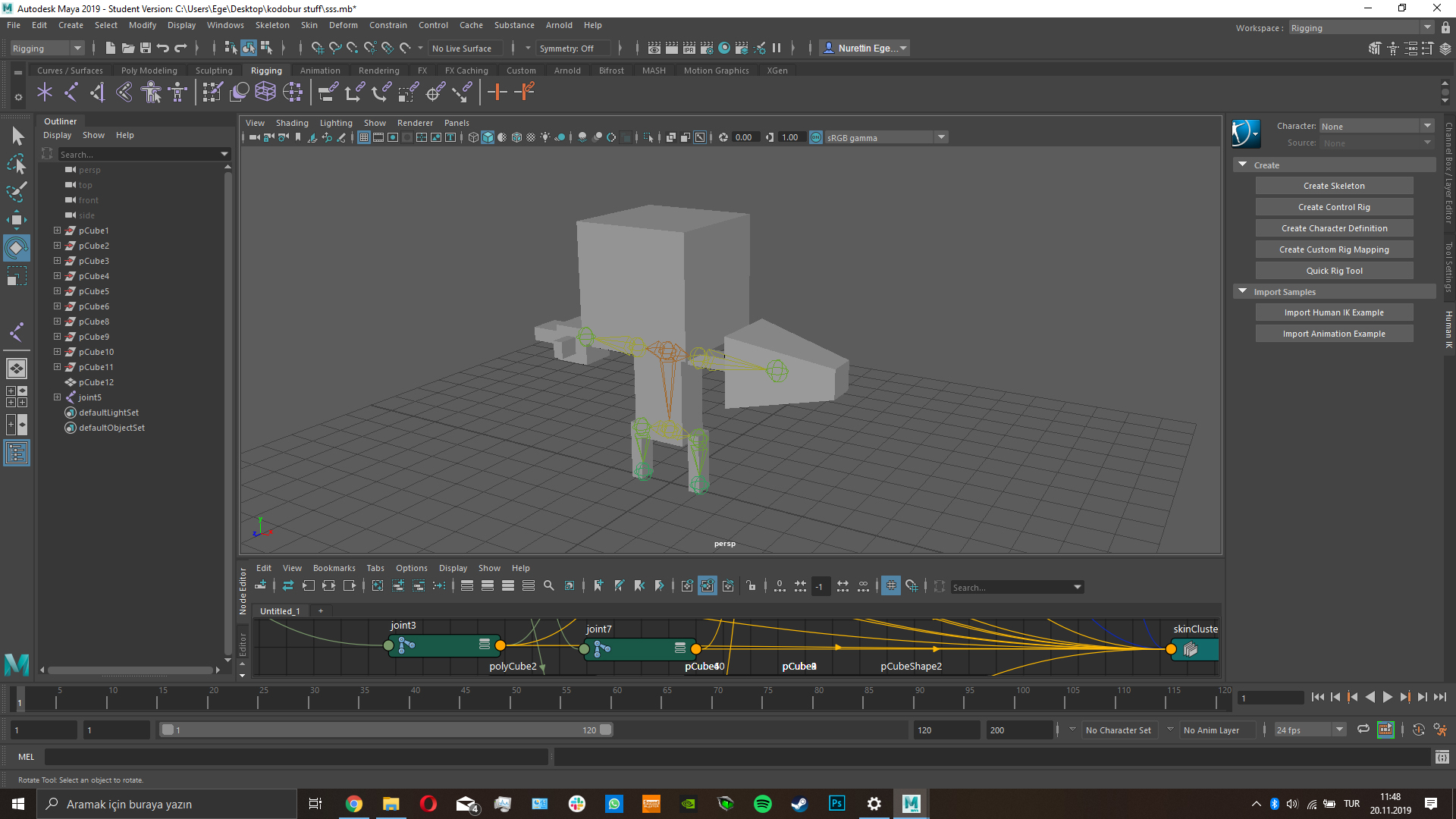Expand the pCube1 item in the Outliner
Screen dimensions: 1456x819
coord(58,230)
